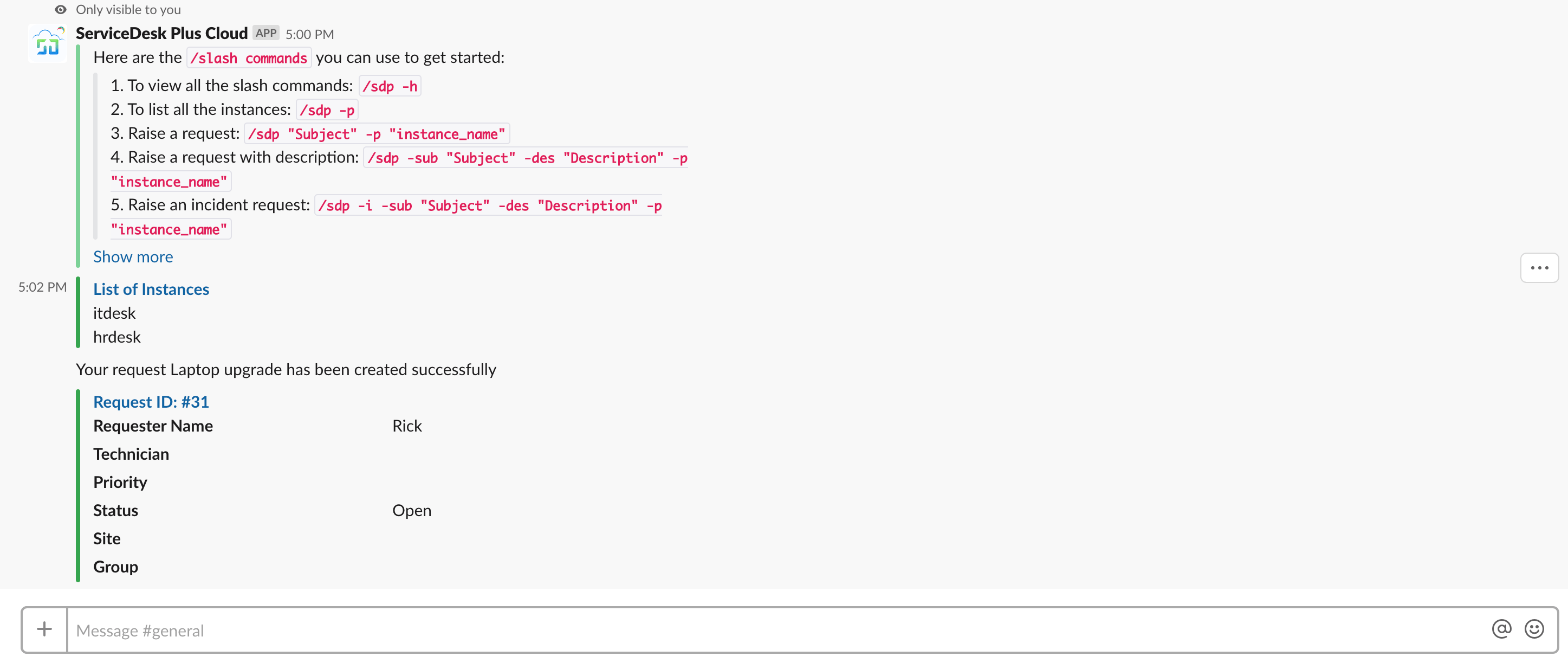1568x669 pixels.
Task: Click the plus attachment button
Action: (44, 629)
